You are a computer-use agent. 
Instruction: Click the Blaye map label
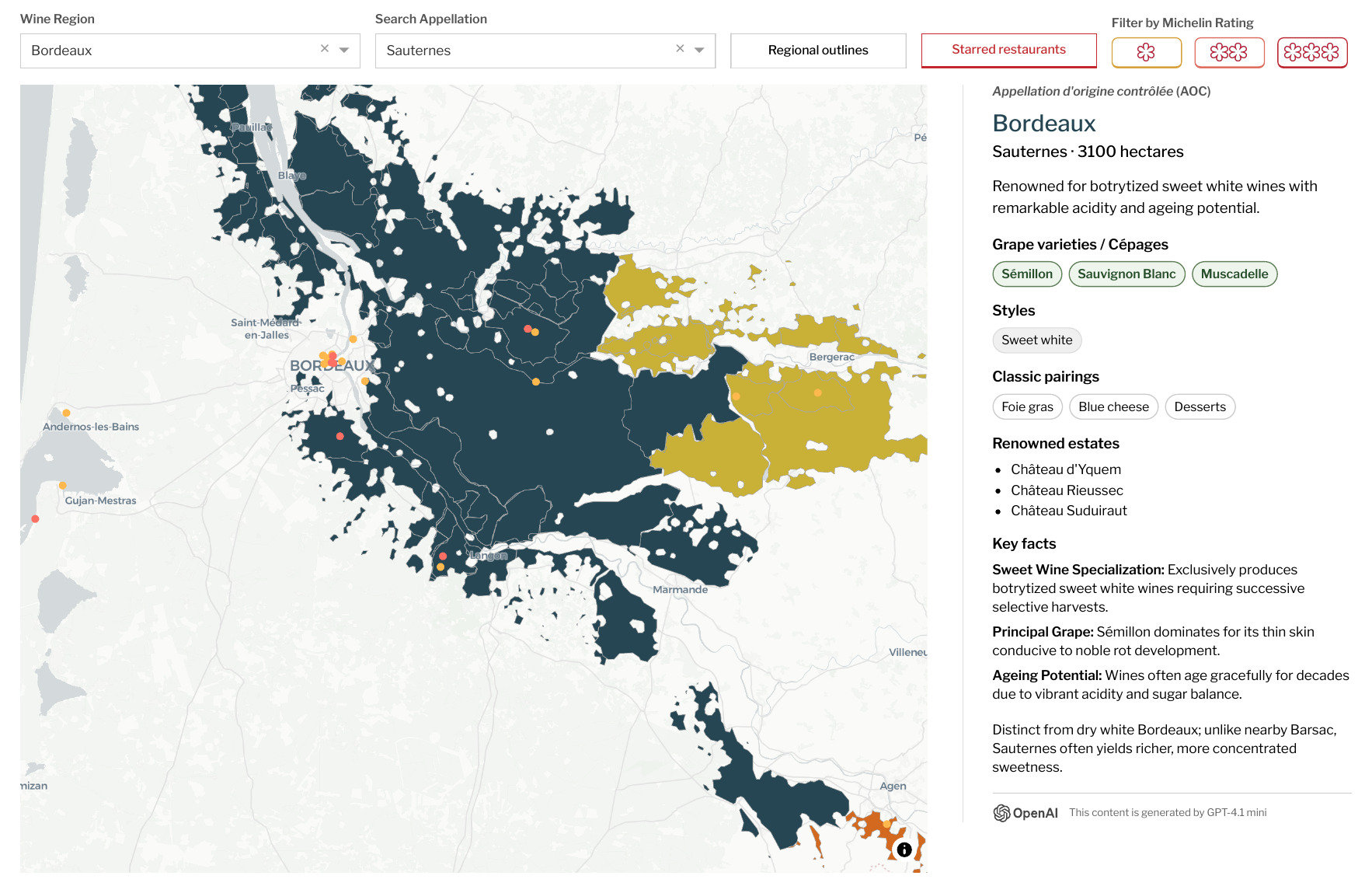(292, 175)
